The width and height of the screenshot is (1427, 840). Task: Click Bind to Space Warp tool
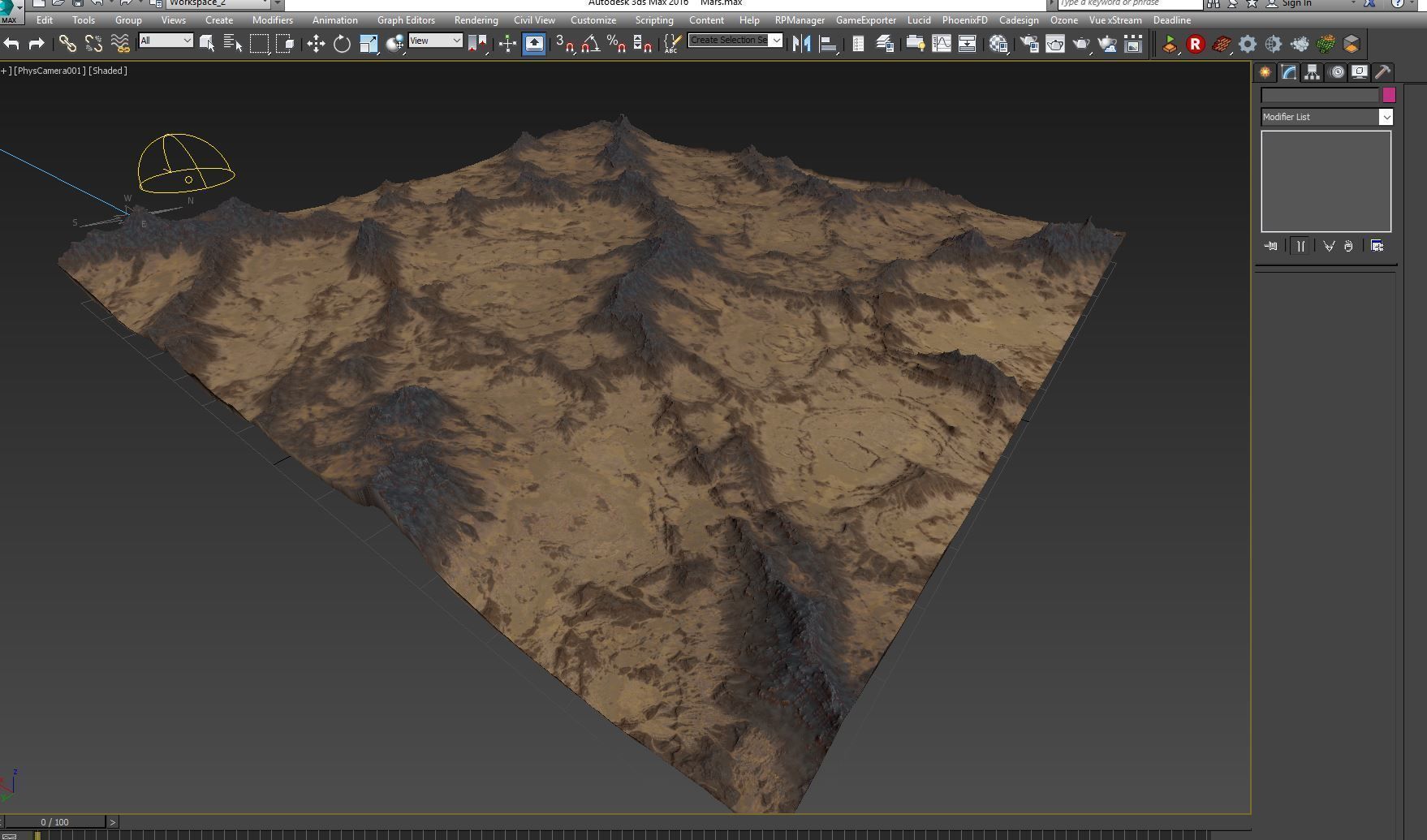point(120,44)
